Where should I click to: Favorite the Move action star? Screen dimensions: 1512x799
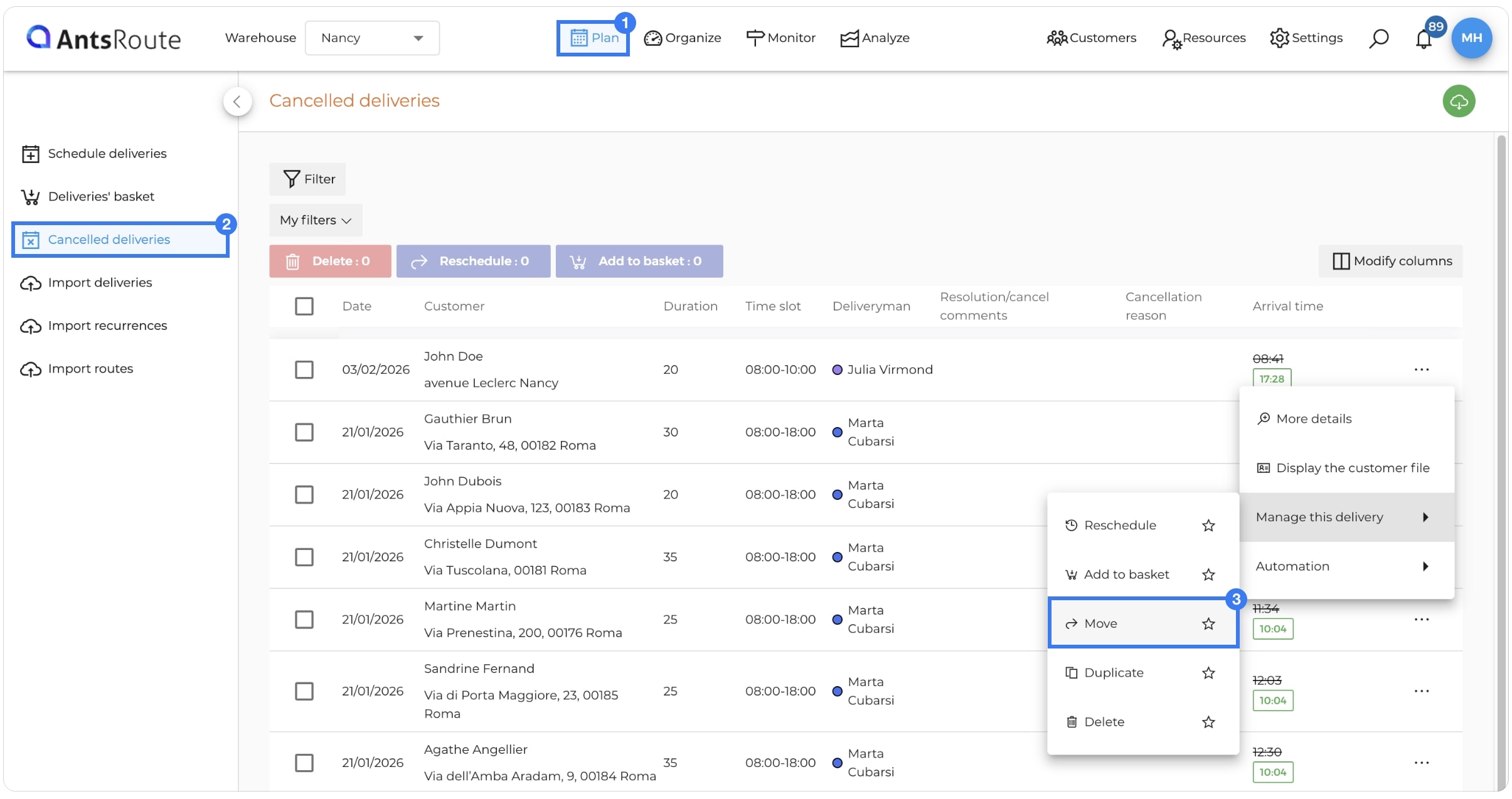pos(1208,623)
